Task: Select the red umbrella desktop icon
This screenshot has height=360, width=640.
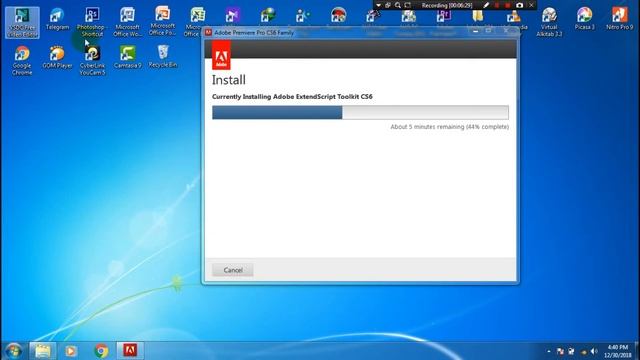Action: tap(338, 16)
